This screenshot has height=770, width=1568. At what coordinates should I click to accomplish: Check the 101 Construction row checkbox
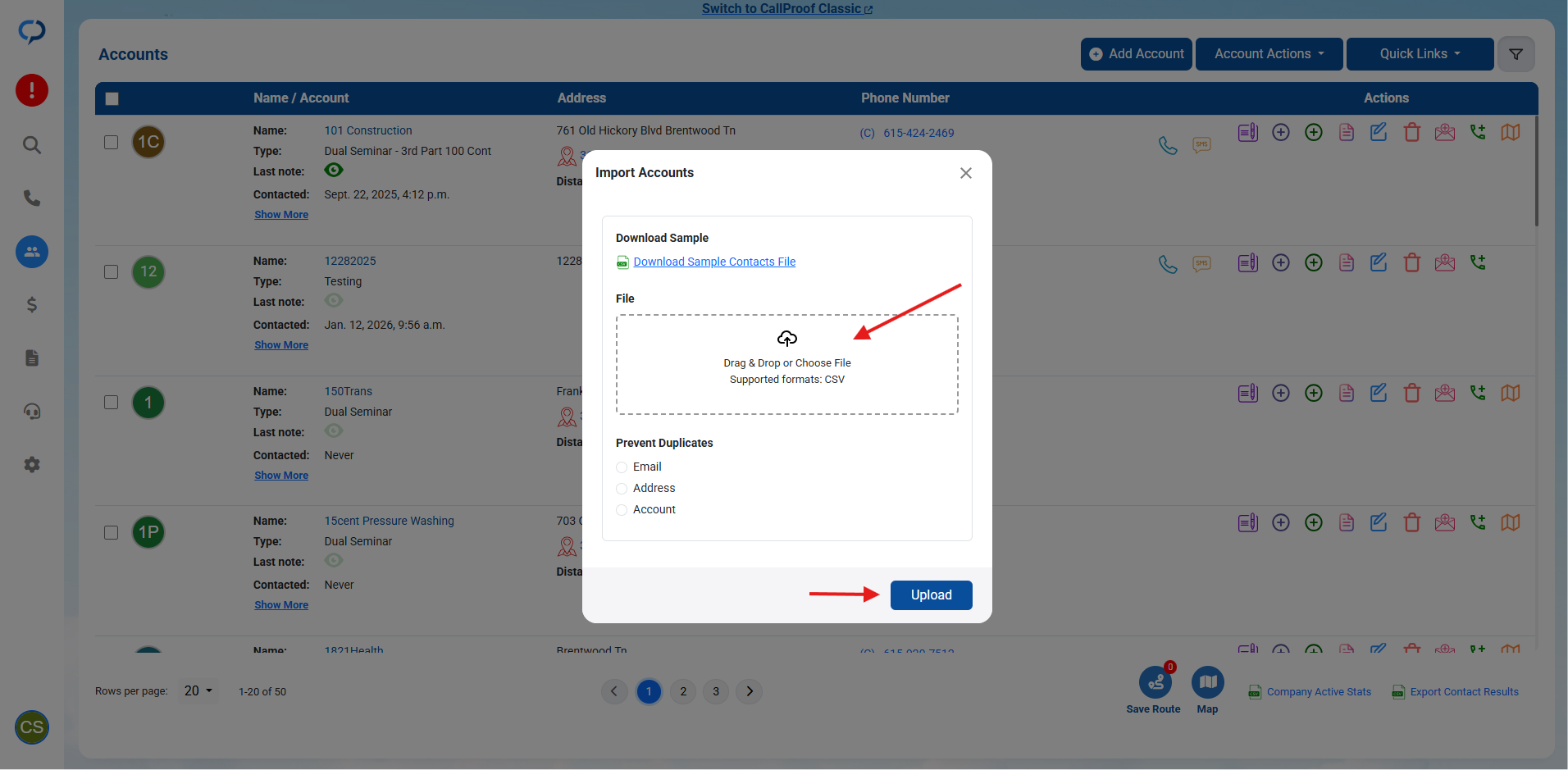click(112, 142)
